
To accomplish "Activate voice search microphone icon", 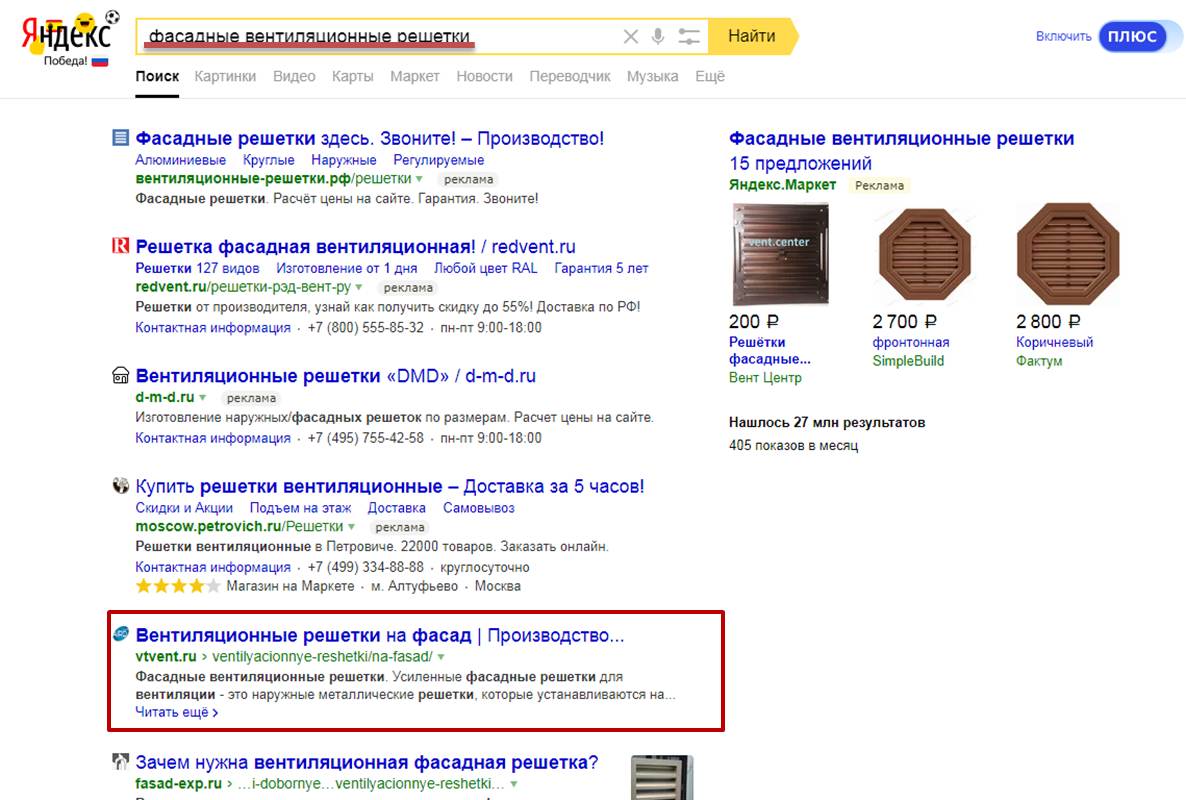I will [658, 36].
